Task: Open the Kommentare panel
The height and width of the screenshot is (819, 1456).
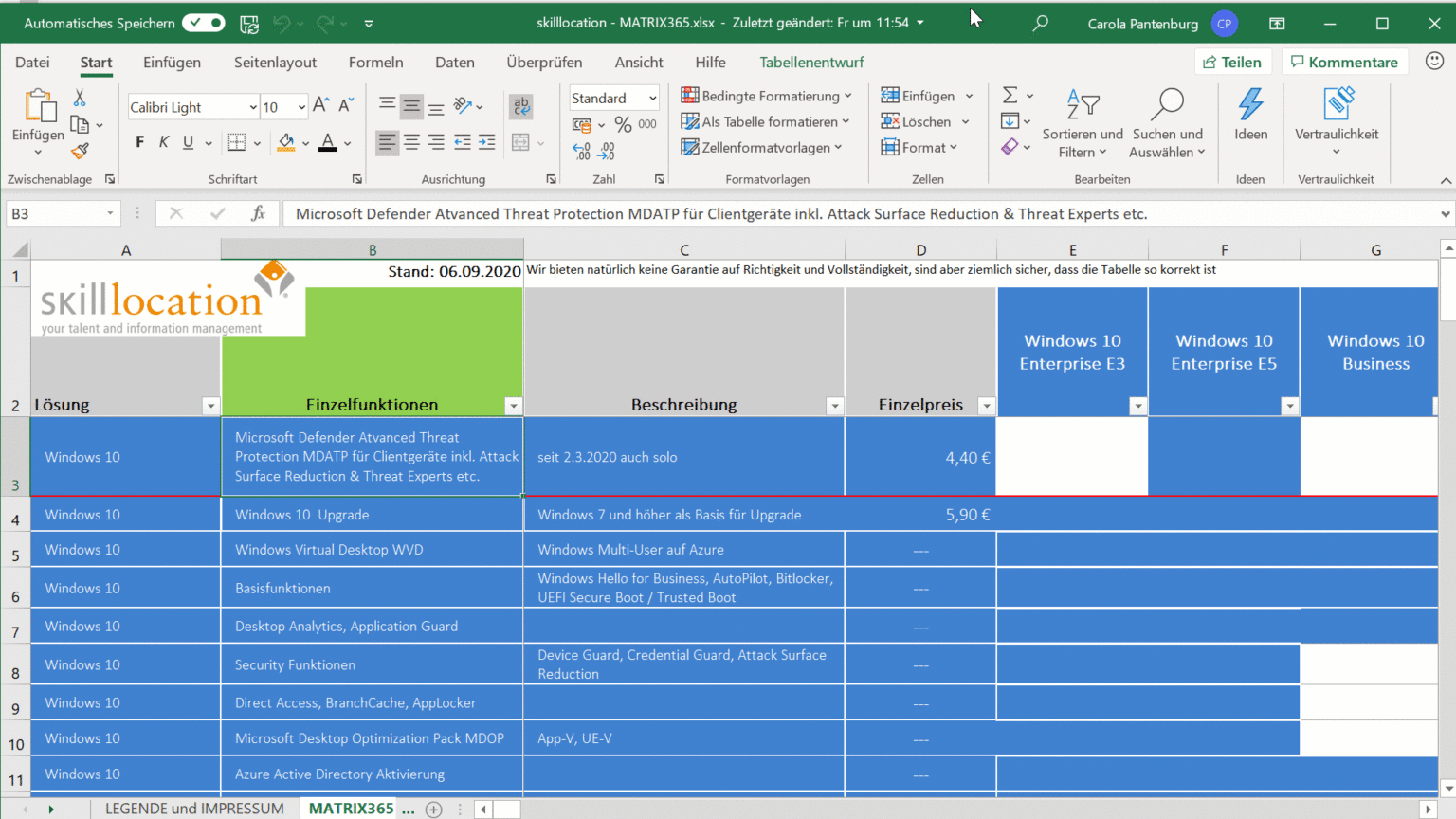Action: [x=1344, y=61]
